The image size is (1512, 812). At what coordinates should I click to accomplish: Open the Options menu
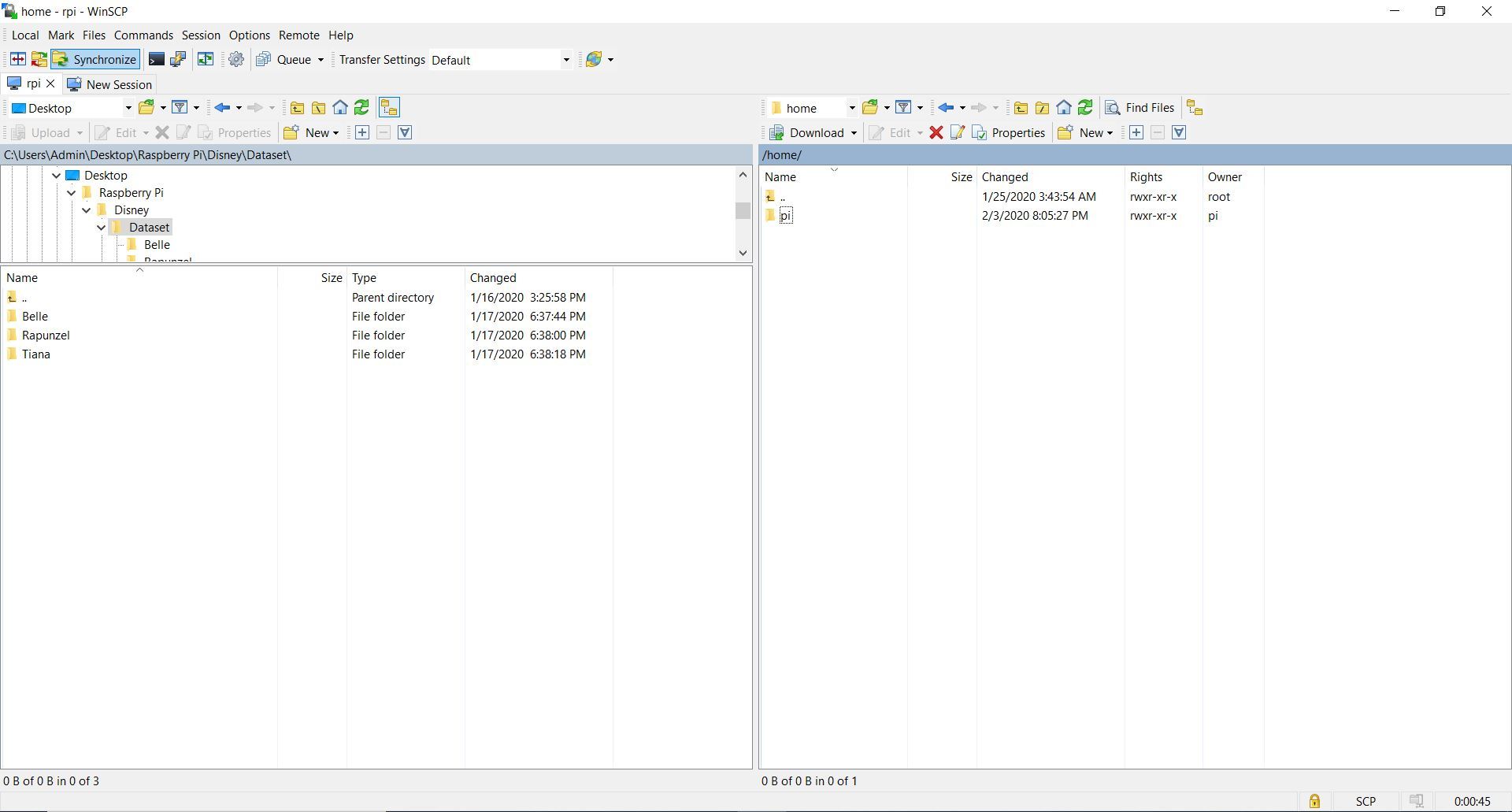click(x=250, y=35)
